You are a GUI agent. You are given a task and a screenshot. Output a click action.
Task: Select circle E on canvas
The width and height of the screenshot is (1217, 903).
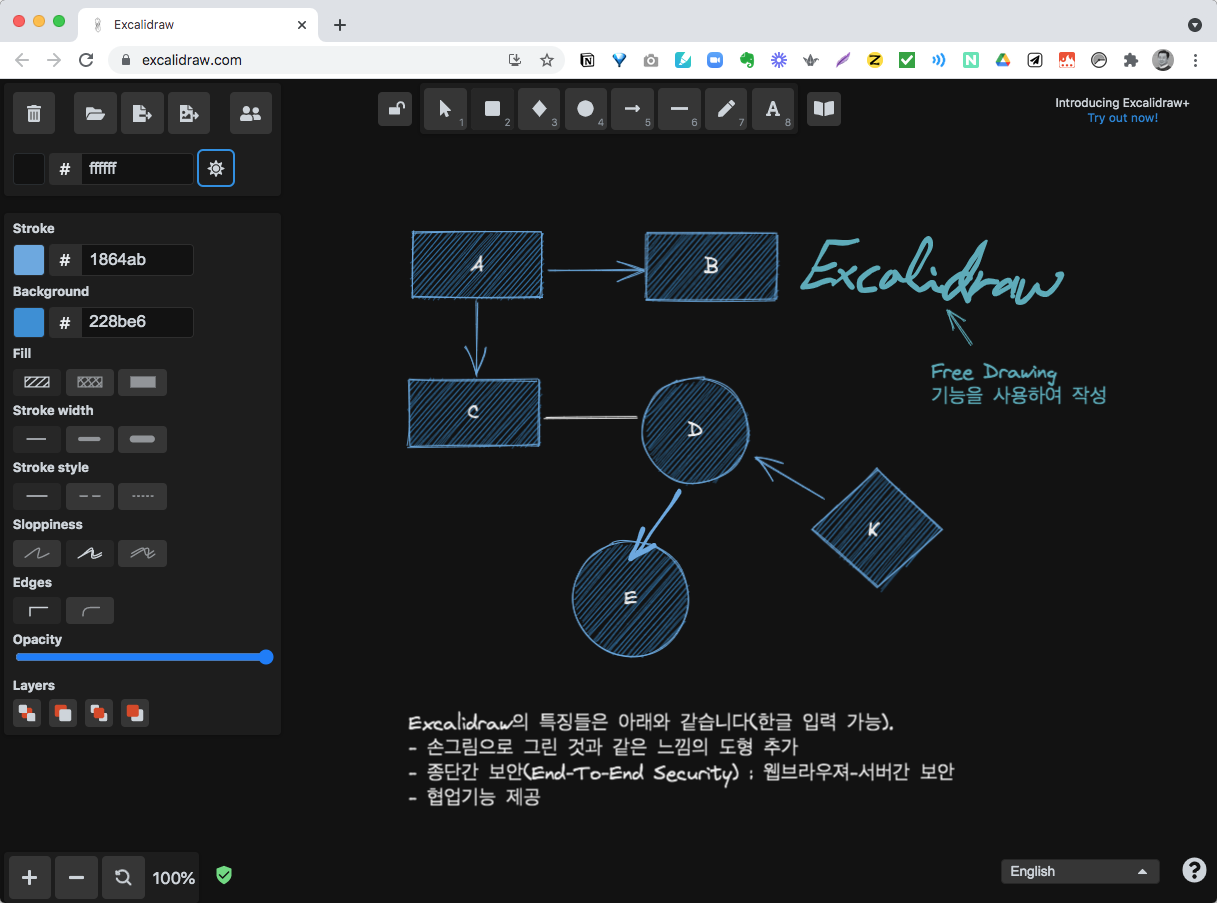click(x=631, y=598)
